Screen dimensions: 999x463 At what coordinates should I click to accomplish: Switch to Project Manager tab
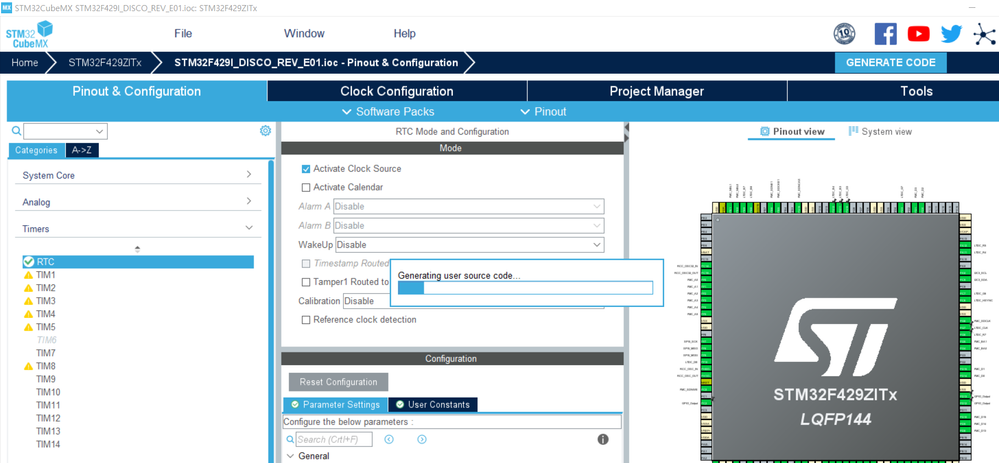(657, 91)
